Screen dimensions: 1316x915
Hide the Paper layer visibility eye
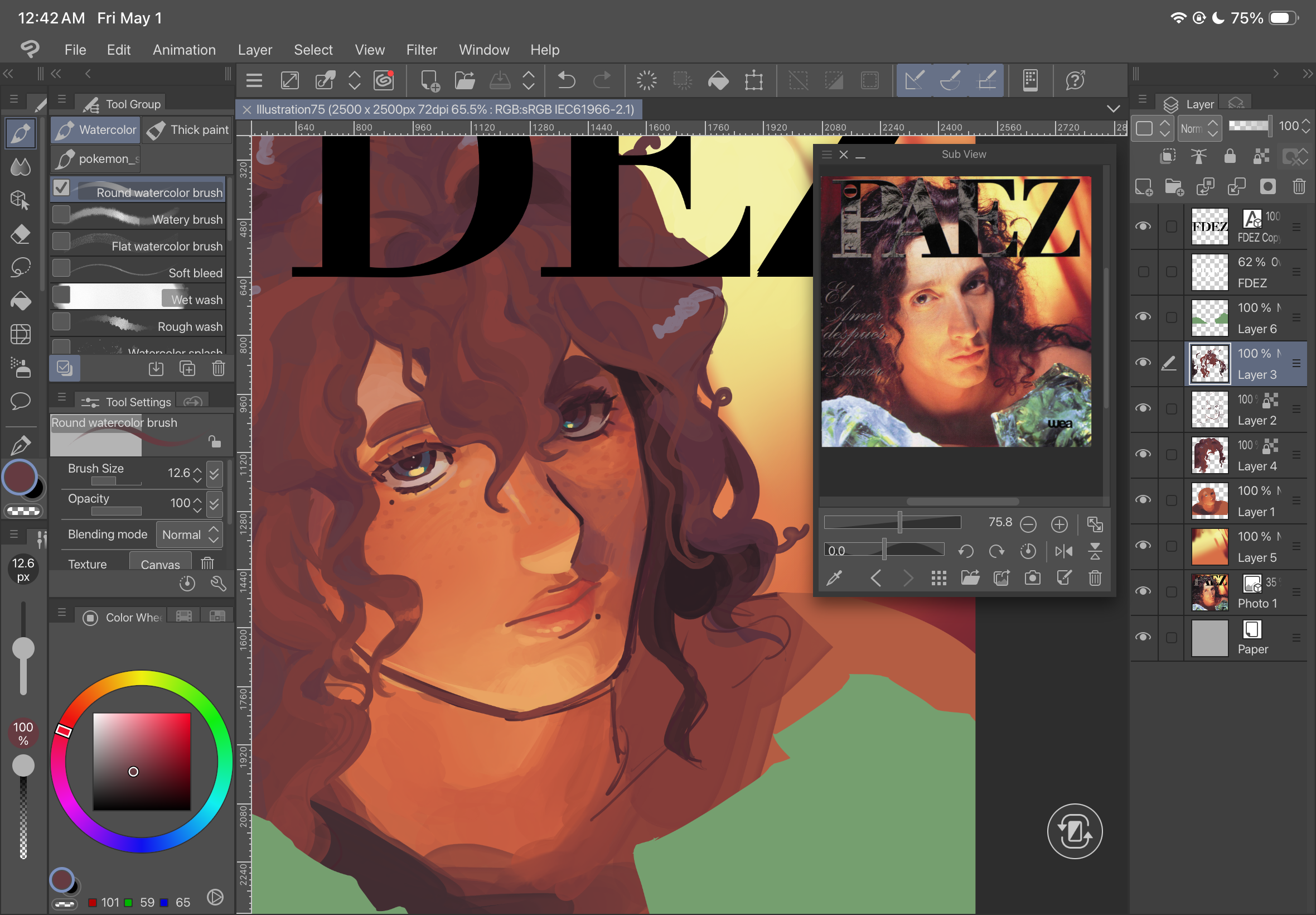[1143, 637]
